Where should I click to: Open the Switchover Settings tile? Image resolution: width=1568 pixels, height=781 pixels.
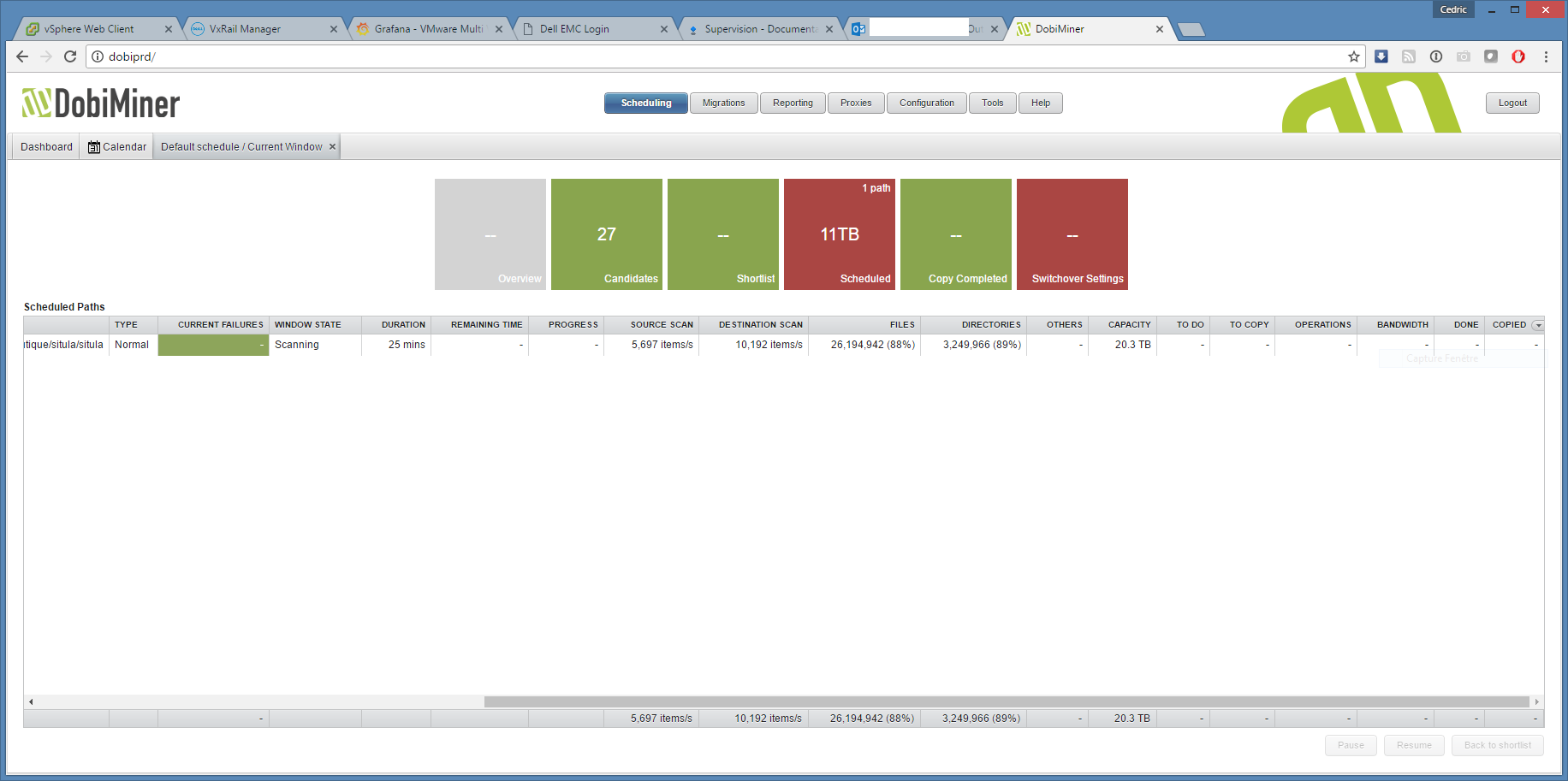point(1072,234)
